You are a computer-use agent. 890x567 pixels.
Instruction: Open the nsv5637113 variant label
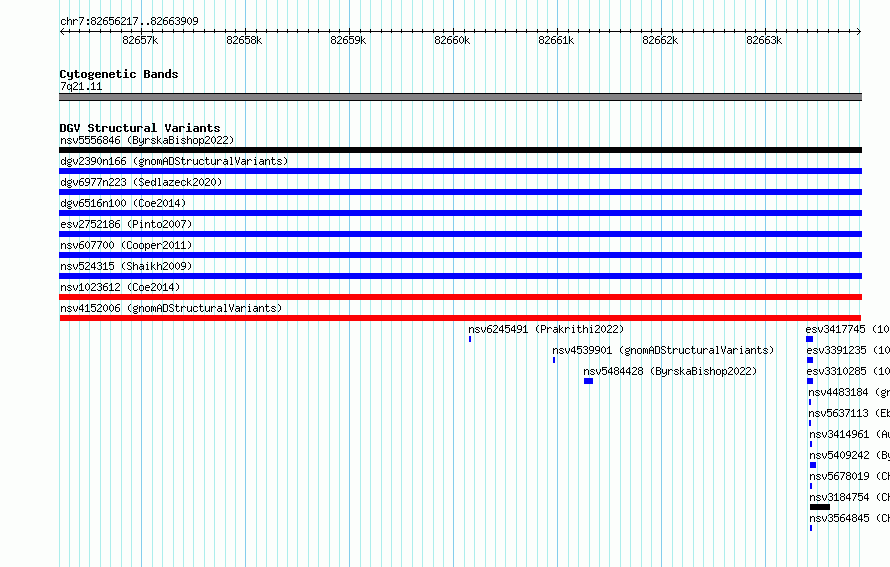click(849, 413)
